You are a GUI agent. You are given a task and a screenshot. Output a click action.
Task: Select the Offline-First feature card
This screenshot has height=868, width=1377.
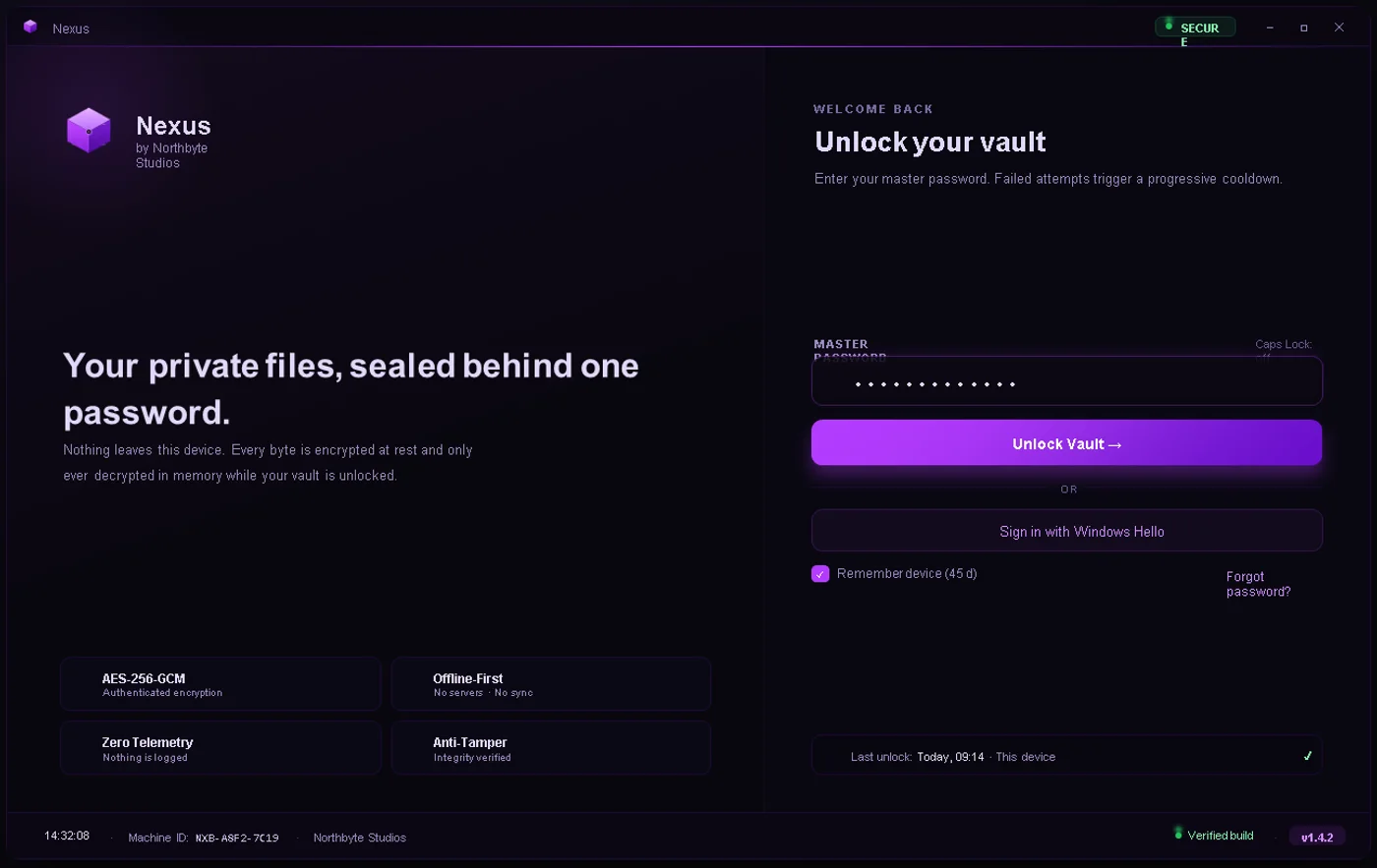click(x=551, y=684)
